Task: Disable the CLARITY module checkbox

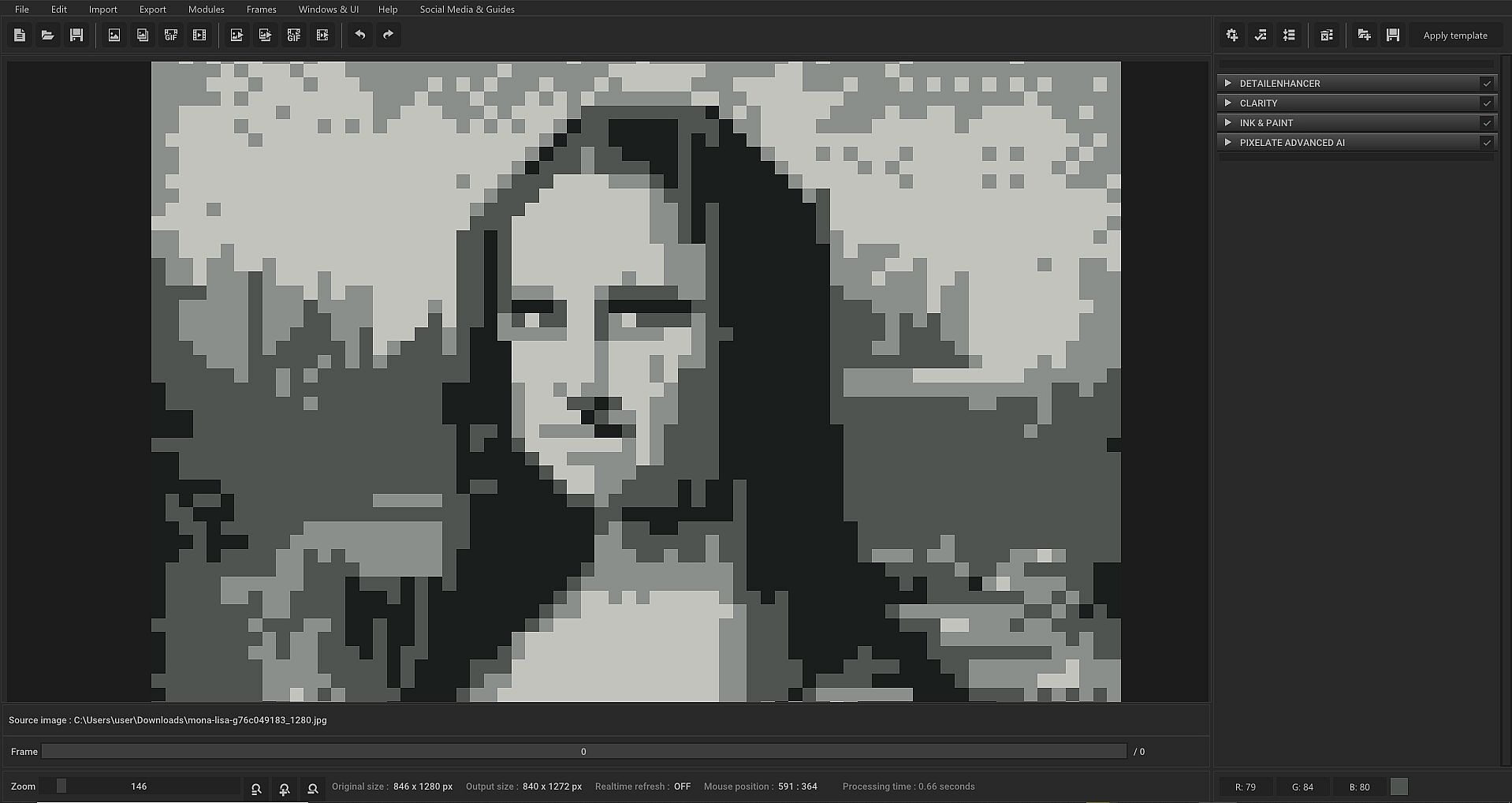Action: coord(1487,103)
